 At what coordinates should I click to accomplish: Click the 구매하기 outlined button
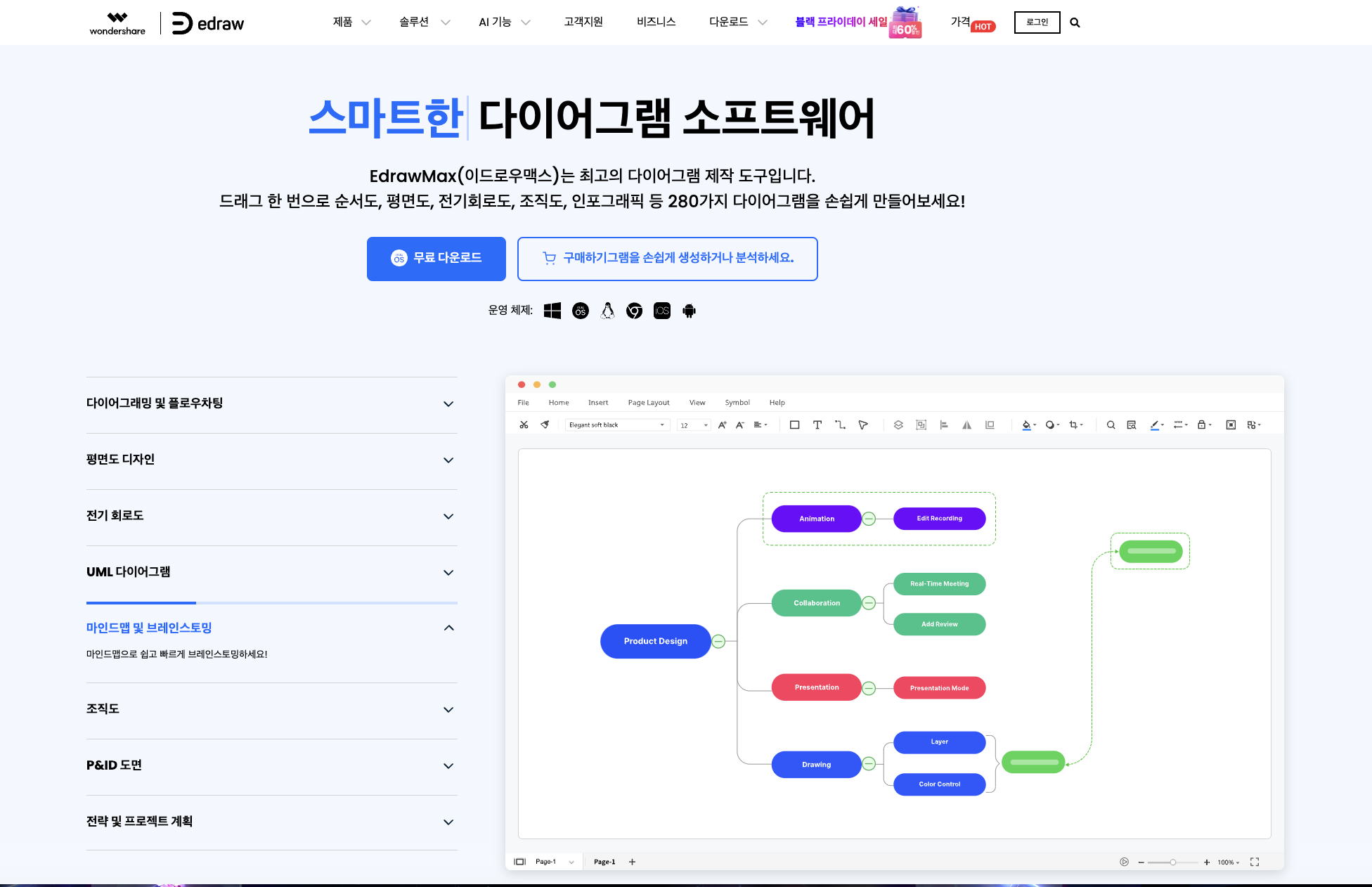(x=668, y=259)
